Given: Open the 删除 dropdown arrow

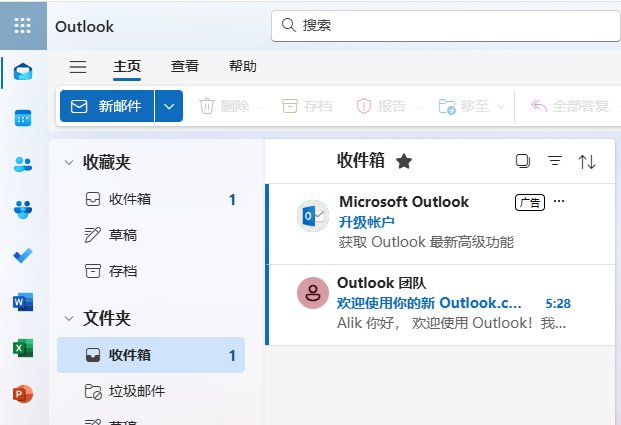Looking at the screenshot, I should click(x=261, y=107).
